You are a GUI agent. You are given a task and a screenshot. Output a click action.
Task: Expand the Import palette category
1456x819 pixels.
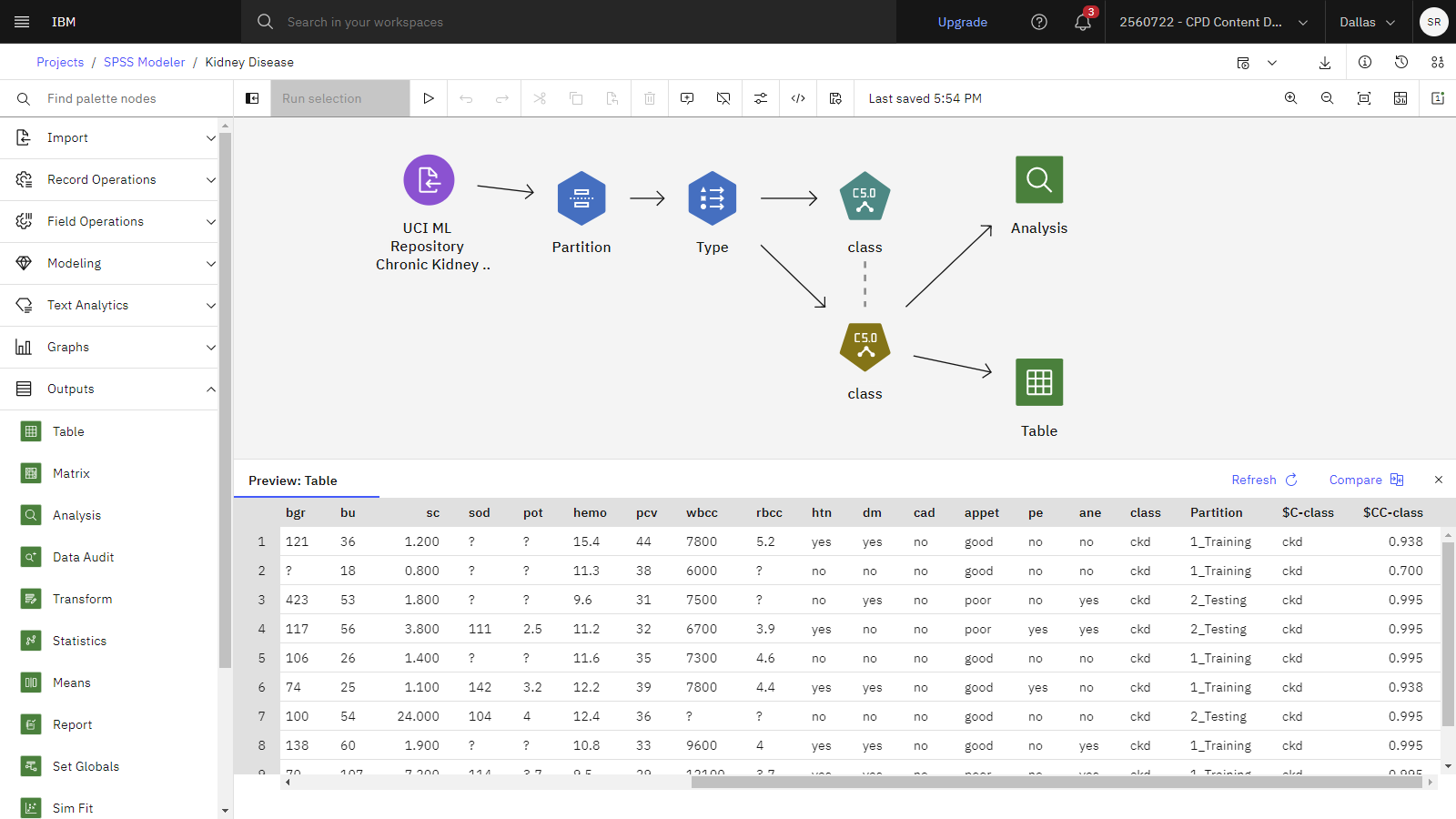109,138
